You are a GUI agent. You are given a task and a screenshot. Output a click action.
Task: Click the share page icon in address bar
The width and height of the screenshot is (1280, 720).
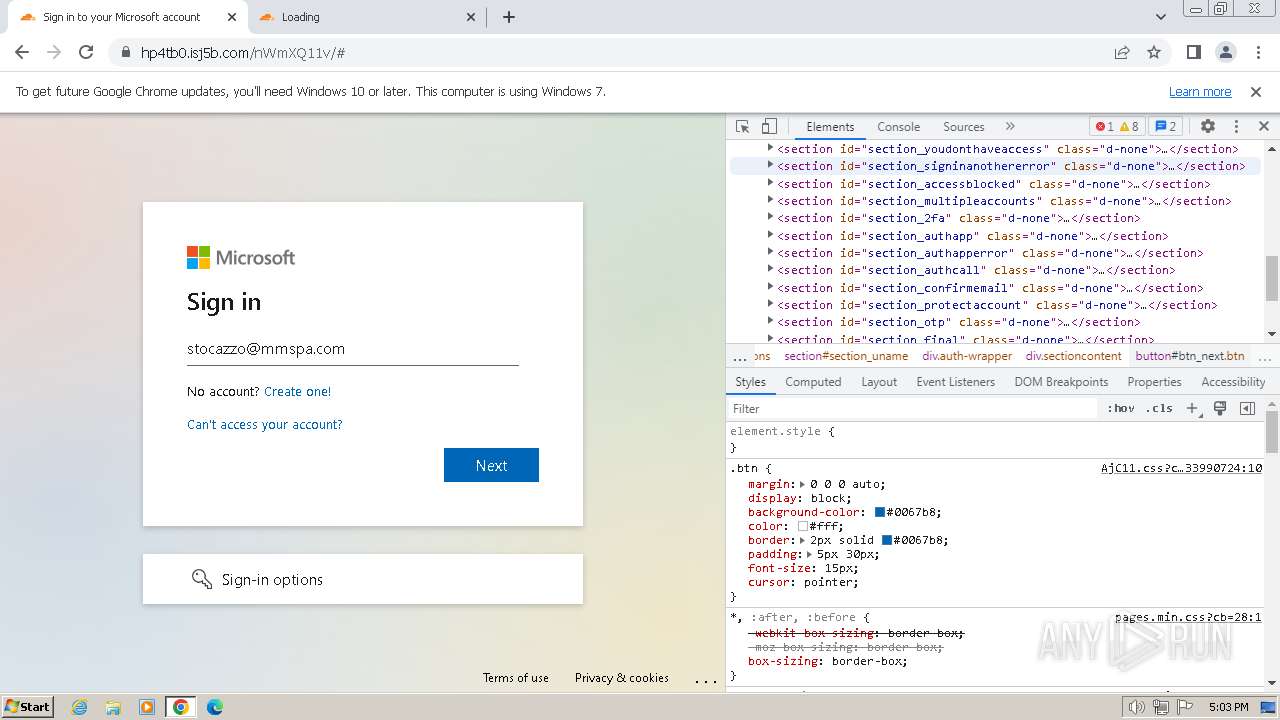coord(1122,52)
